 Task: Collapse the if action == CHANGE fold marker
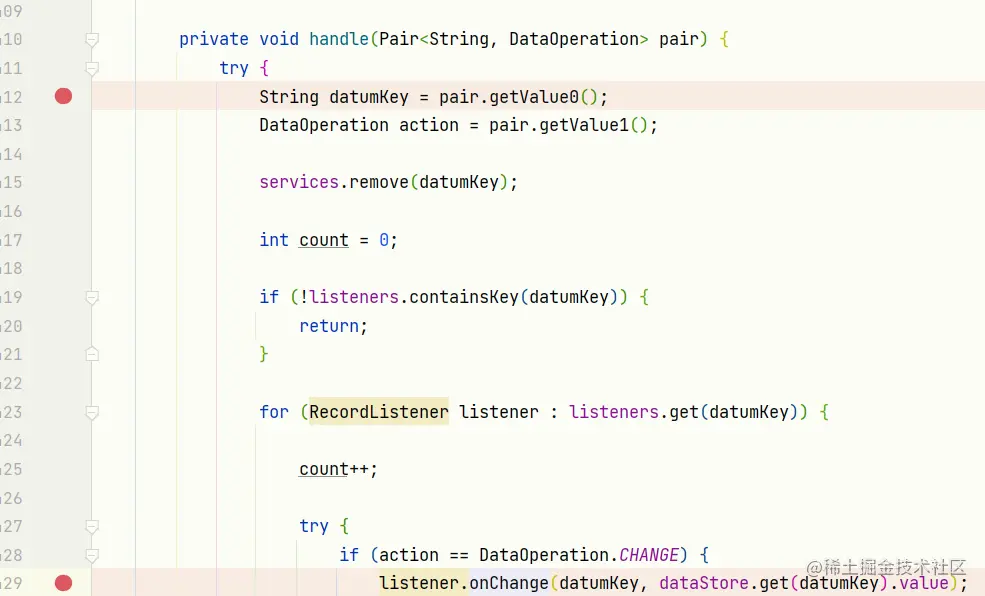coord(92,555)
